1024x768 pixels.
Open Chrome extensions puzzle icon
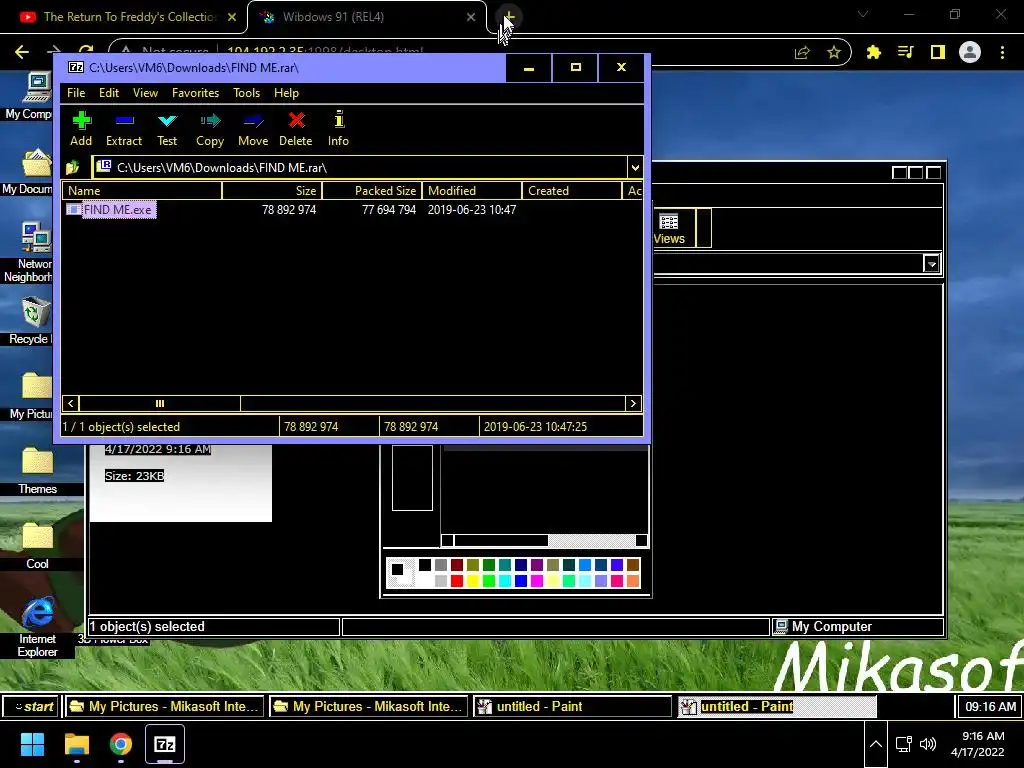(x=874, y=52)
